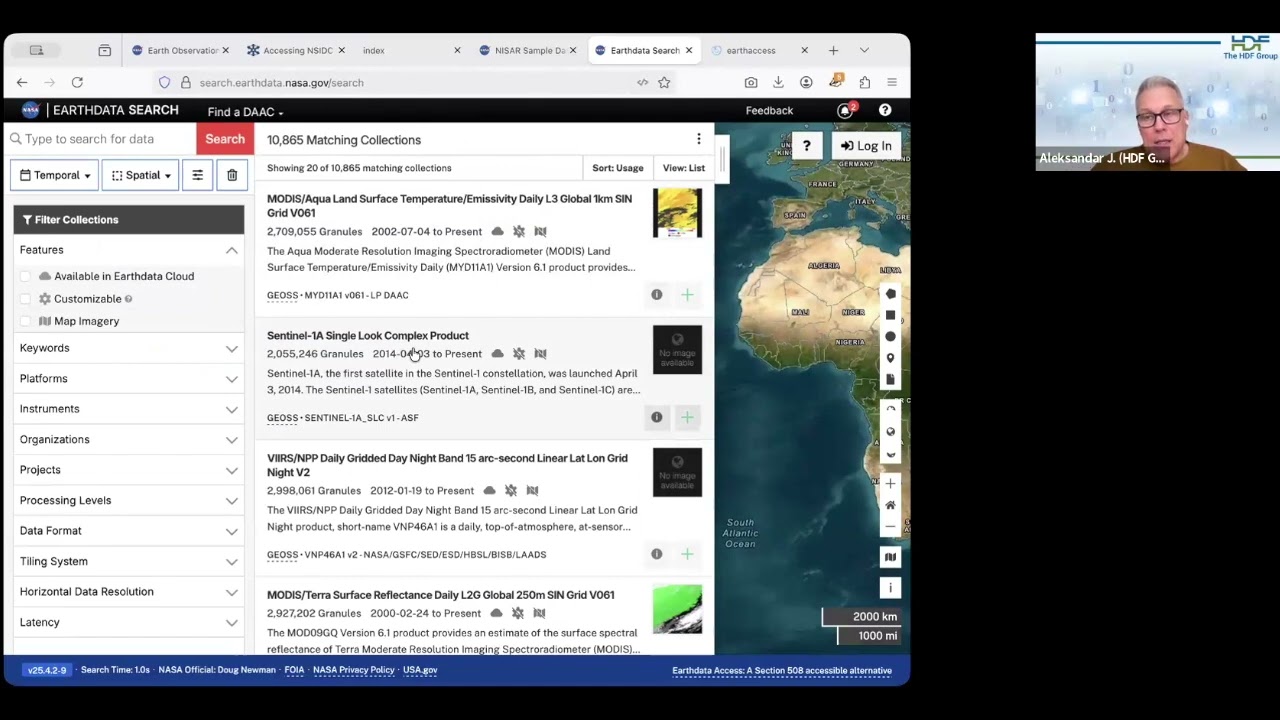This screenshot has height=720, width=1280.
Task: View details info for Sentinel-1A collection
Action: point(657,418)
